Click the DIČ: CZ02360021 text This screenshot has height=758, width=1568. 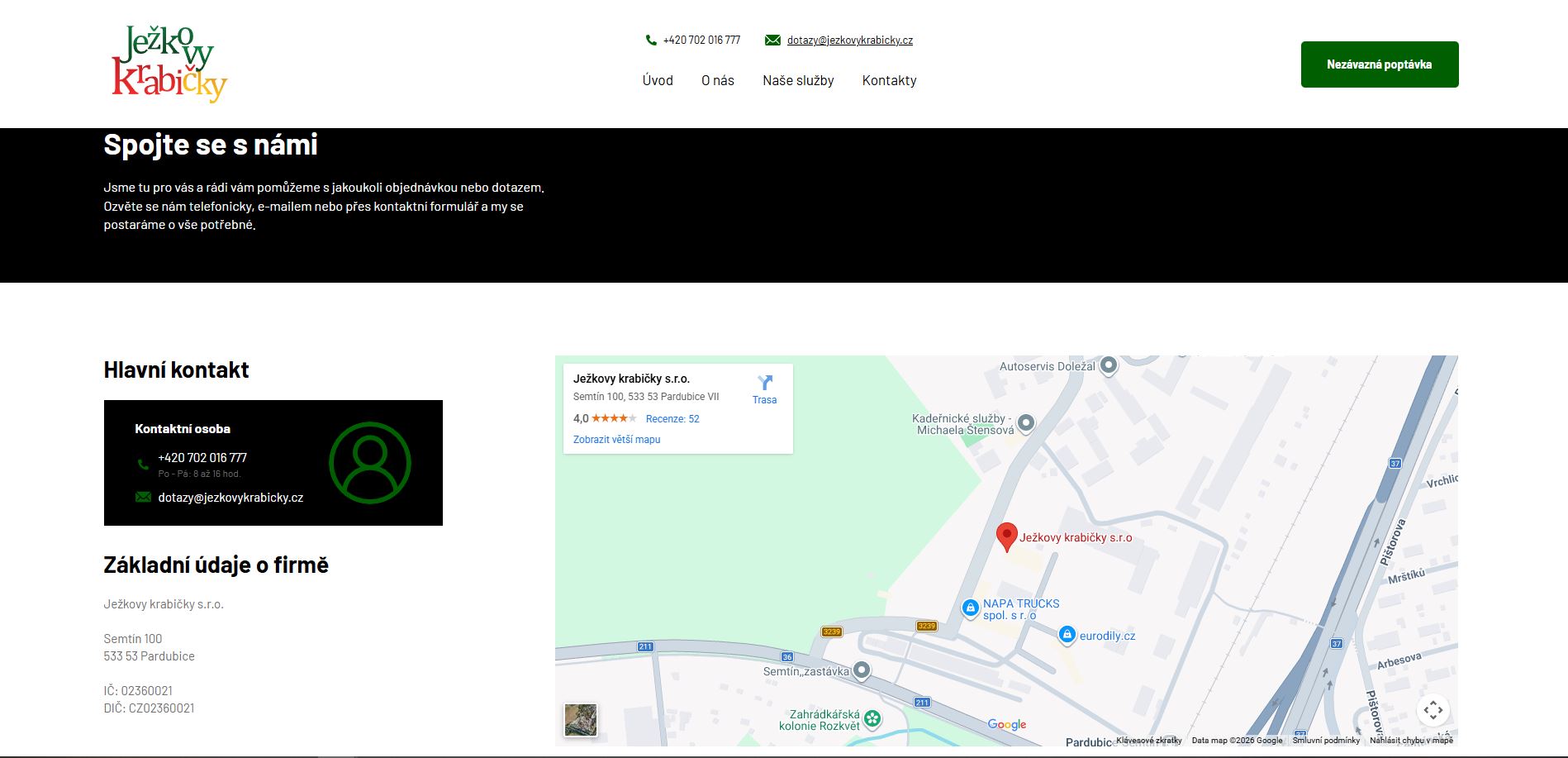(x=150, y=708)
